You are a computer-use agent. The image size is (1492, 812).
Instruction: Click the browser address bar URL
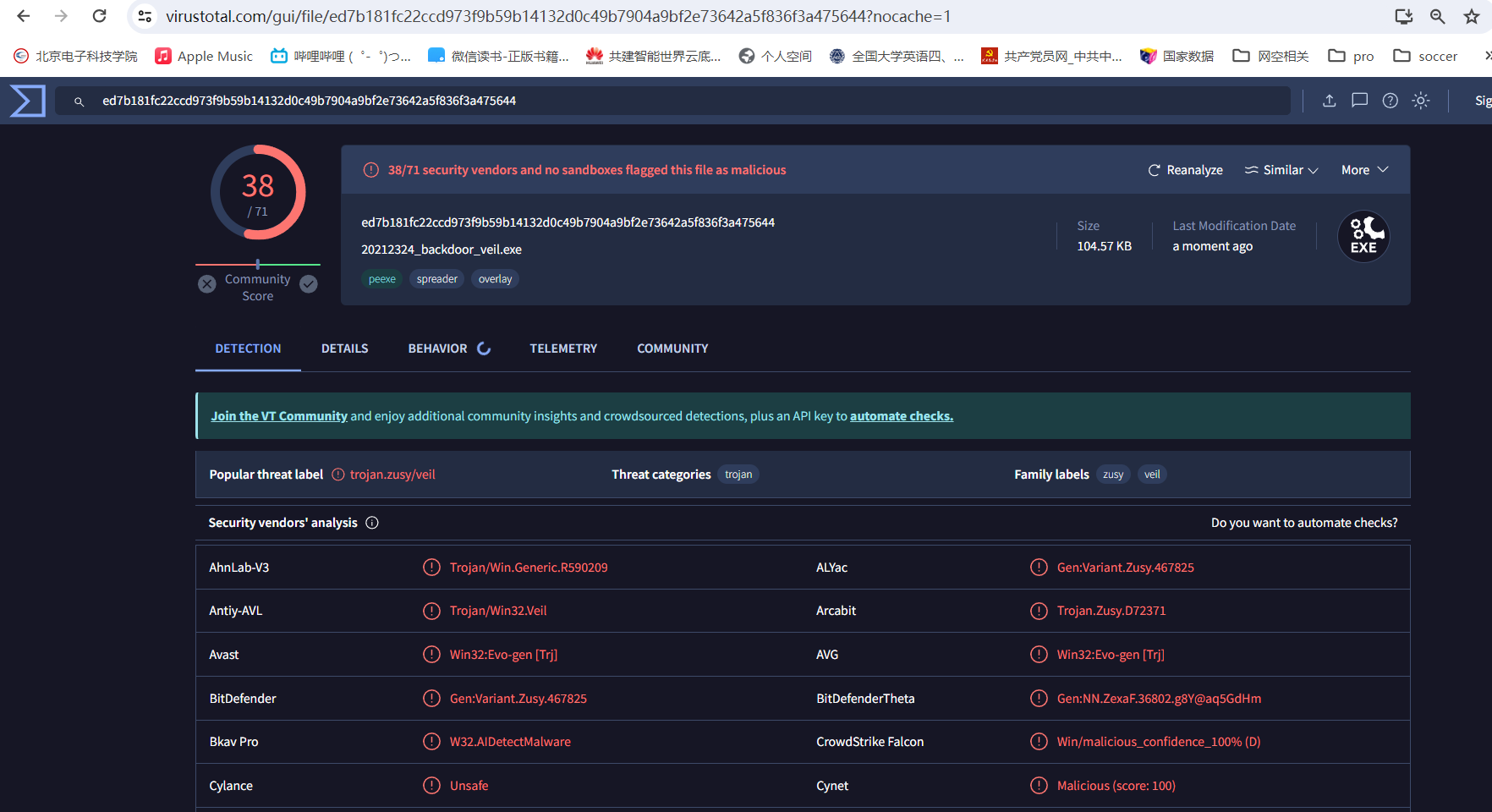click(x=558, y=16)
